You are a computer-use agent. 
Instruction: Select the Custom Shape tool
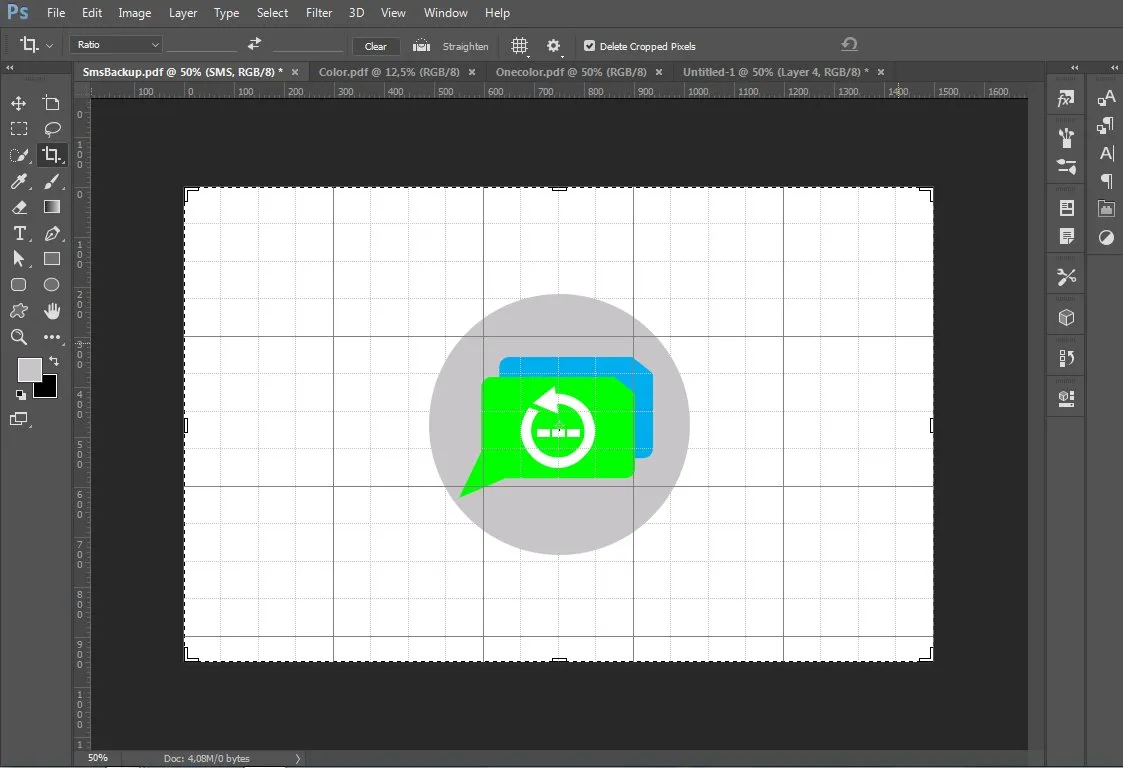pyautogui.click(x=19, y=311)
